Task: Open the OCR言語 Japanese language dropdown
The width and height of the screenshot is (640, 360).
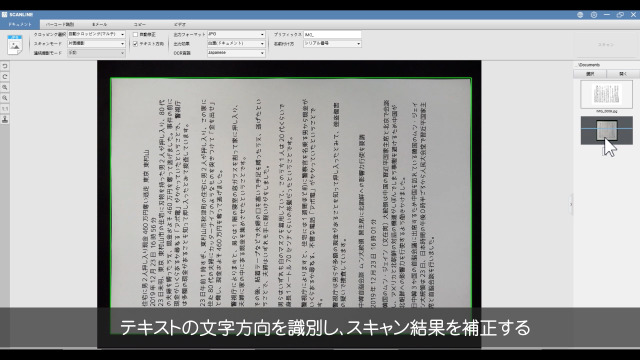Action: coord(236,53)
